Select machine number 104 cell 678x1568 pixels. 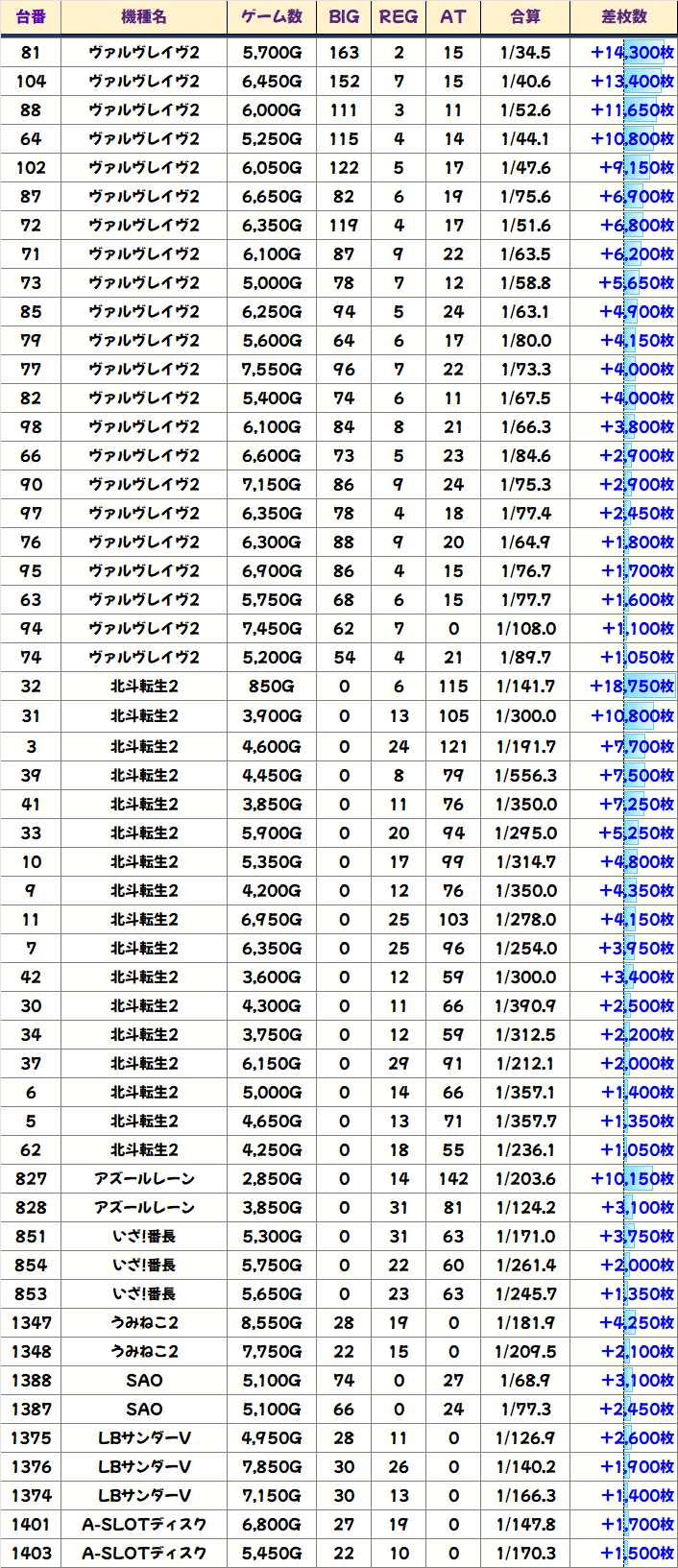(x=31, y=82)
